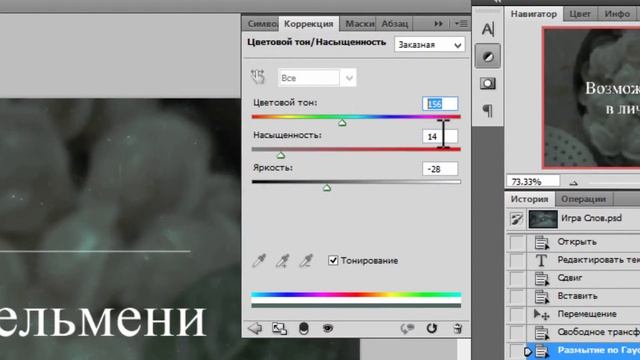
Task: Open the Character panel 'A|' icon
Action: 488,29
